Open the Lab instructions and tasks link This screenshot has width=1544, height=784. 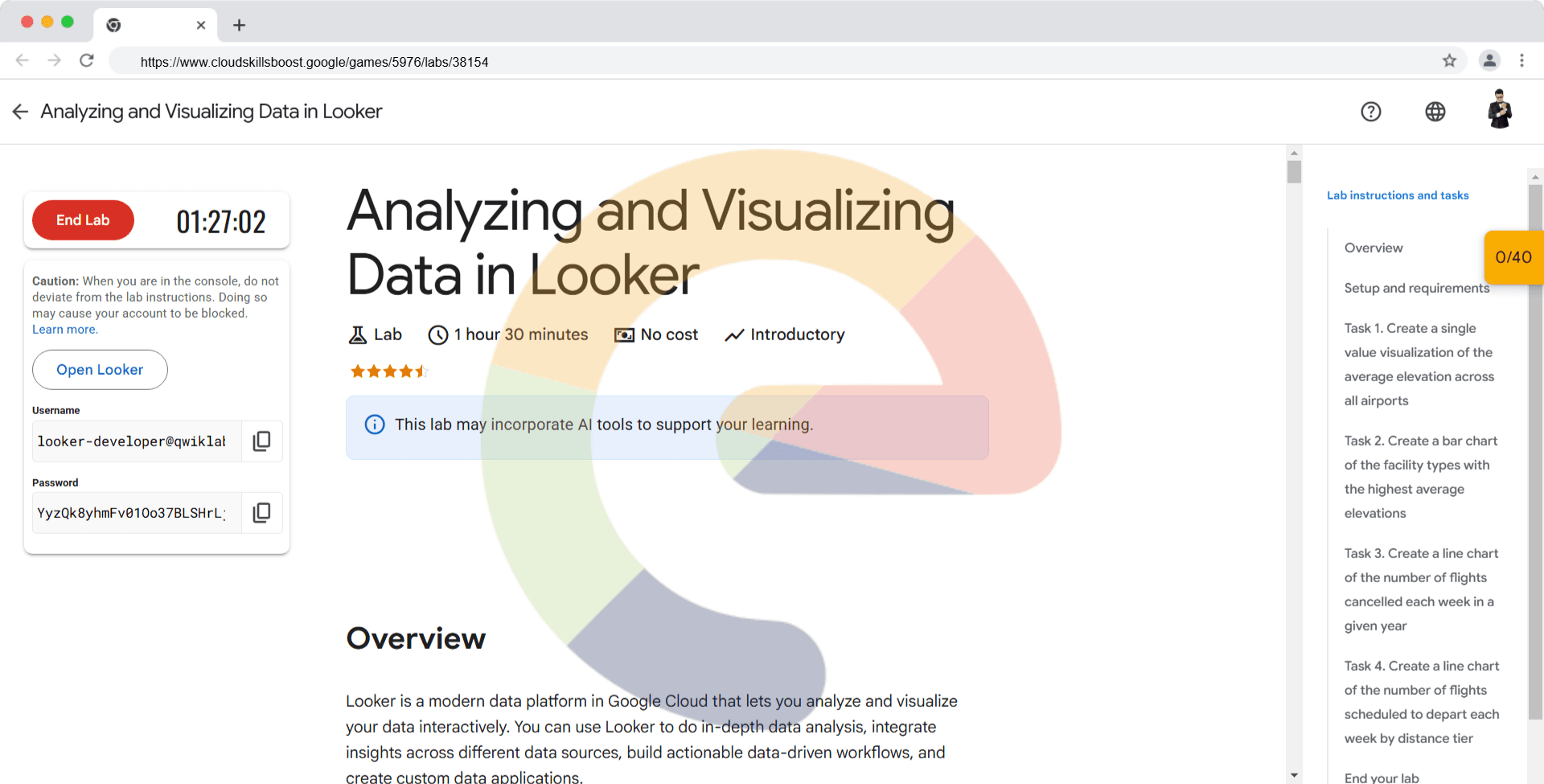tap(1398, 195)
